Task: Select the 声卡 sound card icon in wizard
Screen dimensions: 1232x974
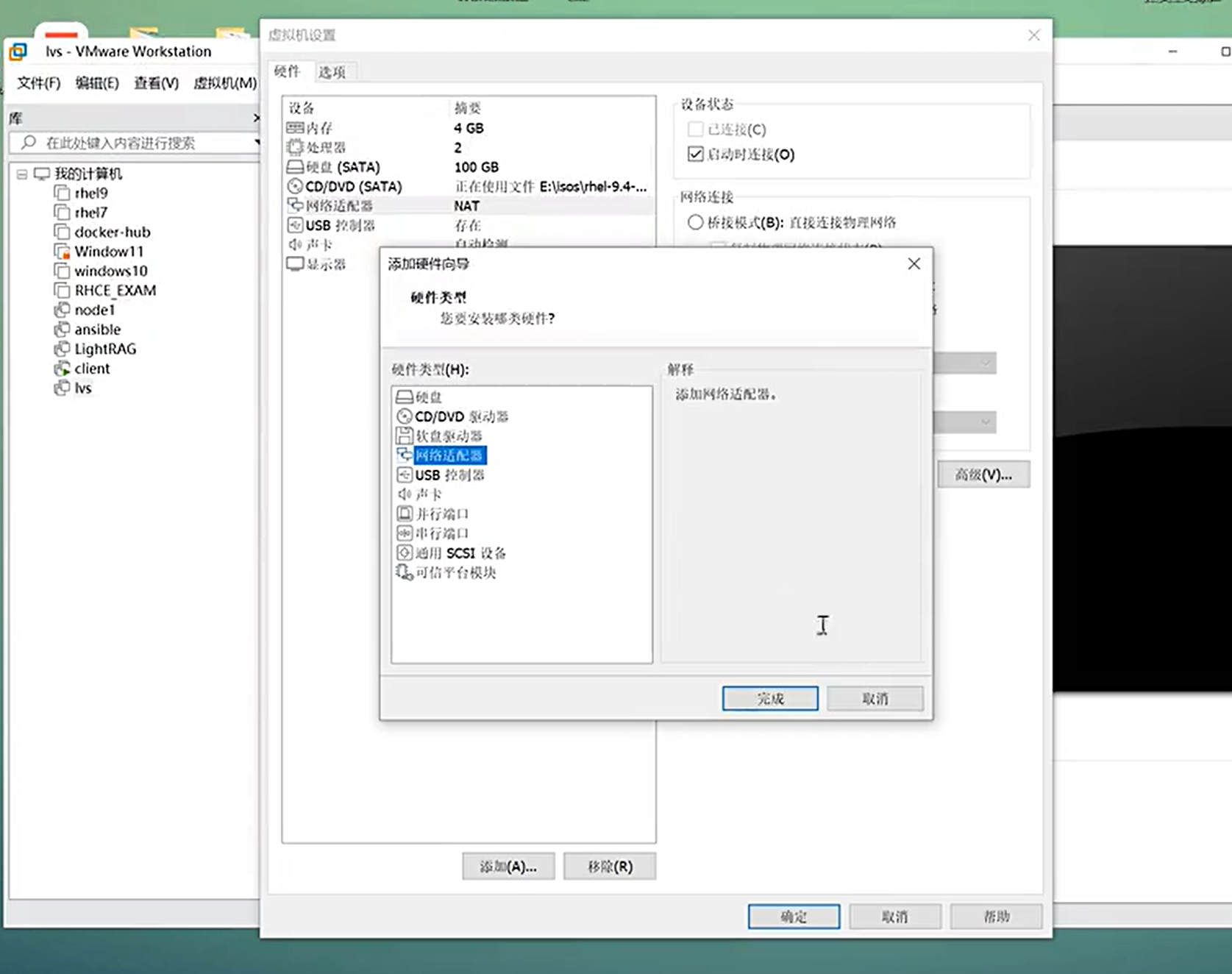Action: (x=404, y=494)
